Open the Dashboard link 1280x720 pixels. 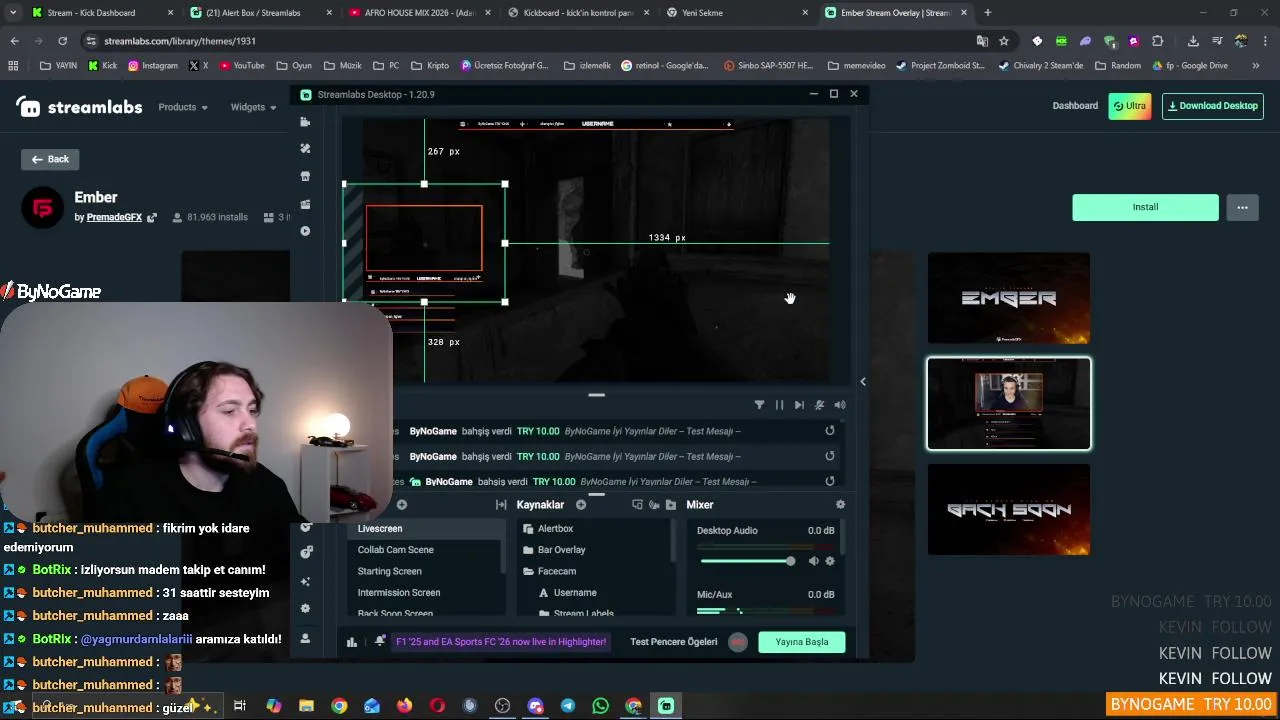[x=1075, y=106]
